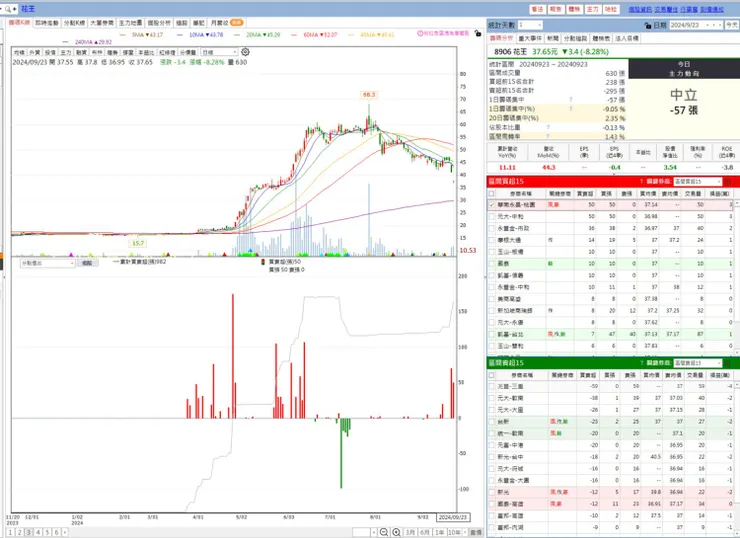Click the 買賣超 column header in buy table

tap(585, 193)
